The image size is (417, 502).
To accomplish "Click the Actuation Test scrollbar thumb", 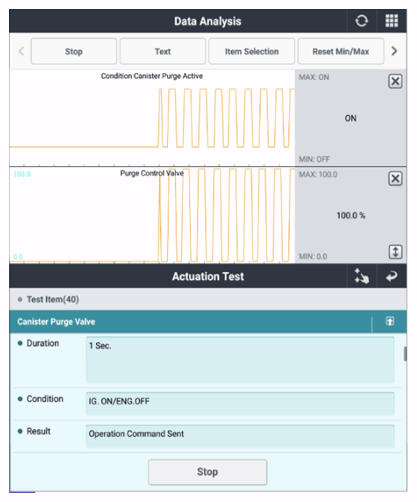I will 405,354.
